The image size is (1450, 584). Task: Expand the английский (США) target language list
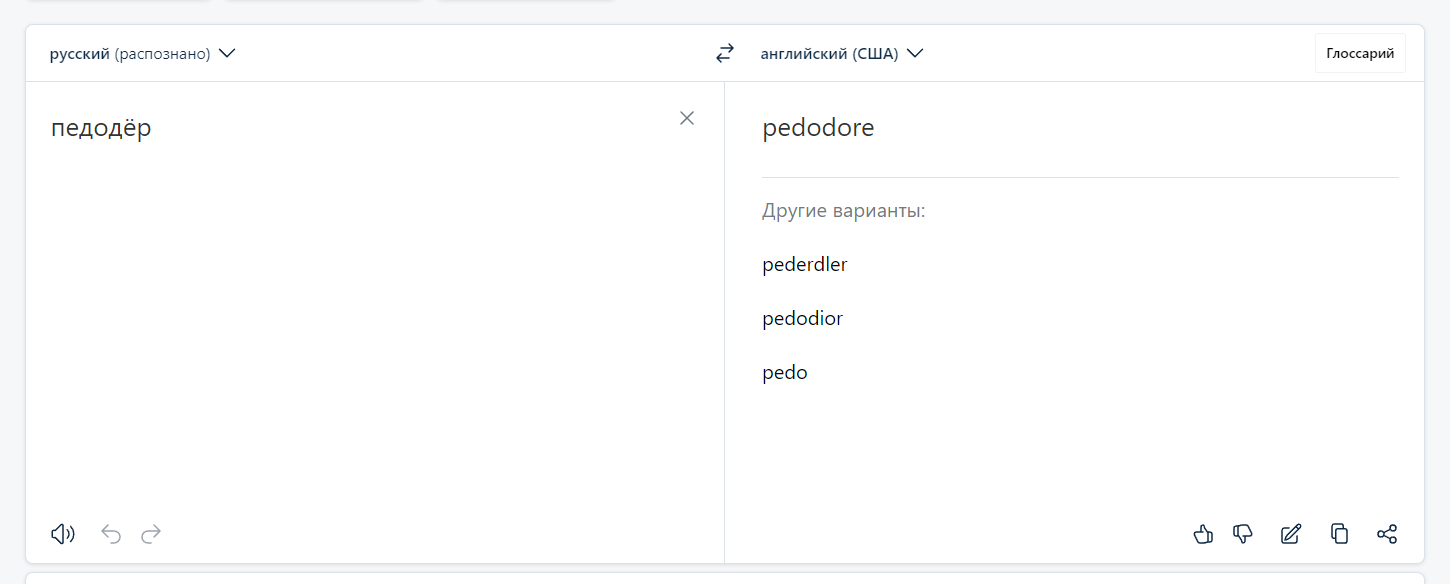pyautogui.click(x=842, y=54)
